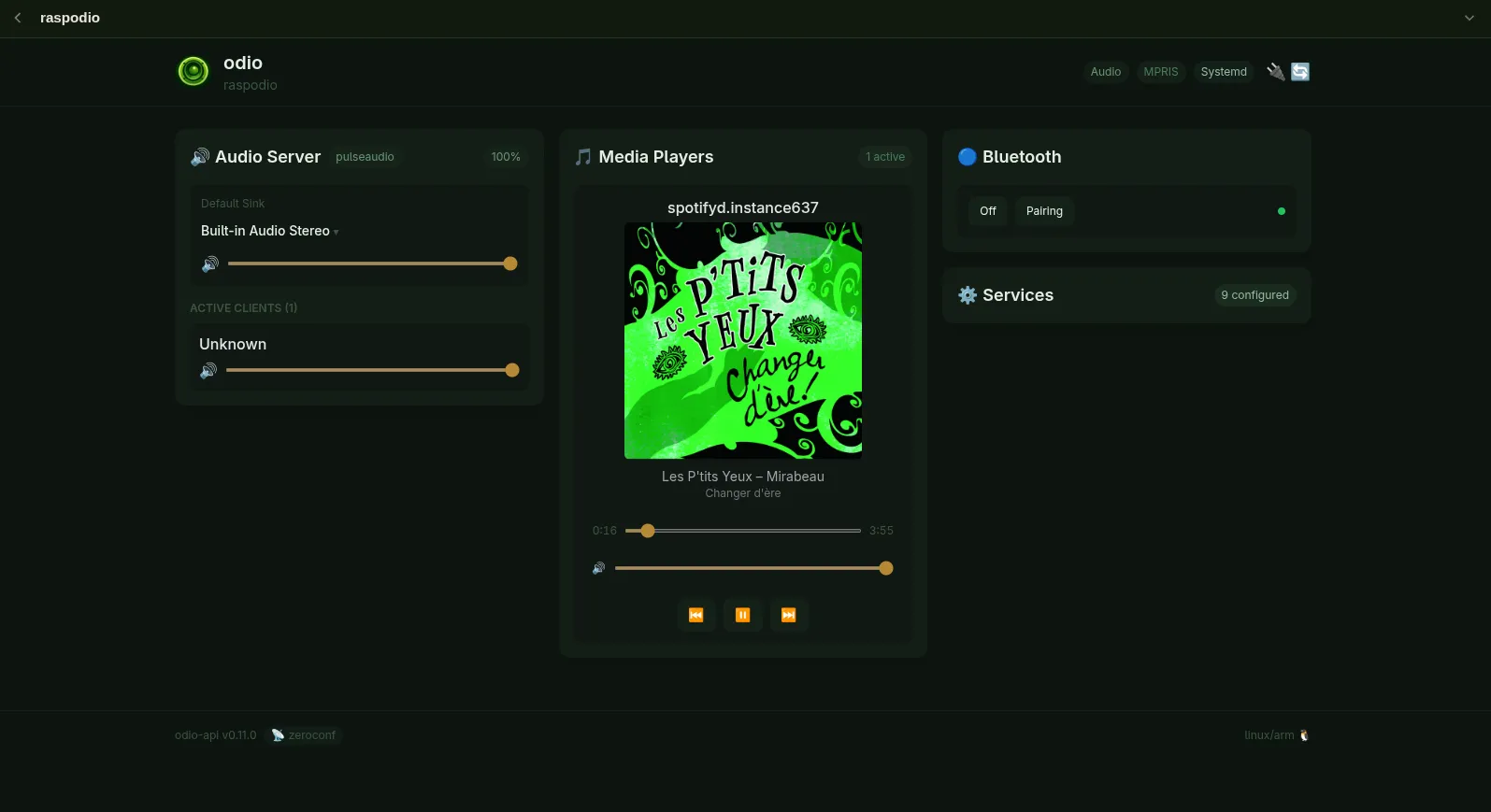Click the ACTIVE CLIENTS (1) heading

click(x=243, y=308)
